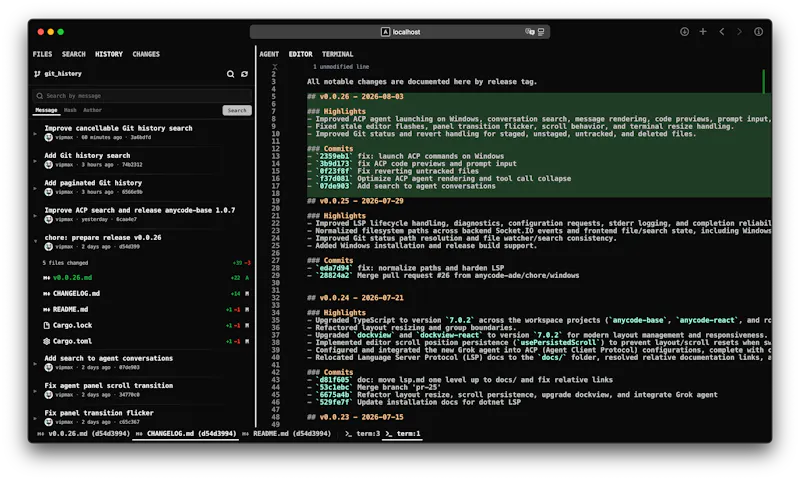Click the gear icon beside Cargo.toml
The height and width of the screenshot is (480, 800).
coord(46,341)
